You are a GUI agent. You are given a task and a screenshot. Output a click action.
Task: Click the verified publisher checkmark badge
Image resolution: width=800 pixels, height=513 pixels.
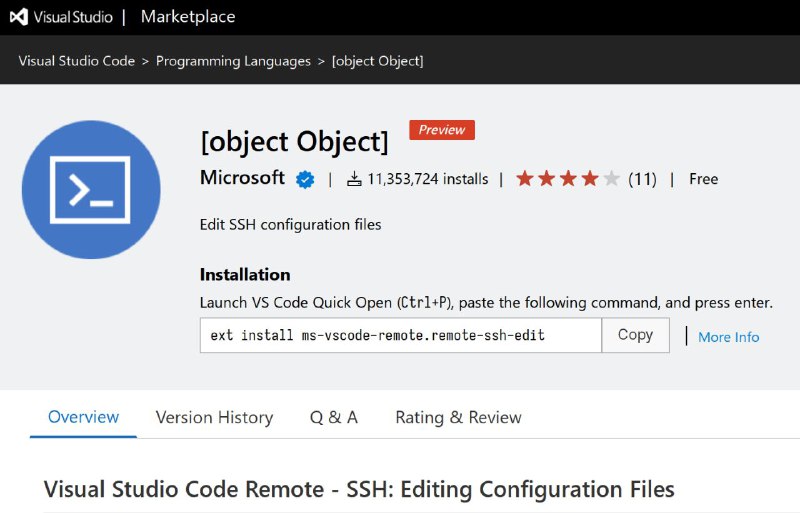pos(305,179)
